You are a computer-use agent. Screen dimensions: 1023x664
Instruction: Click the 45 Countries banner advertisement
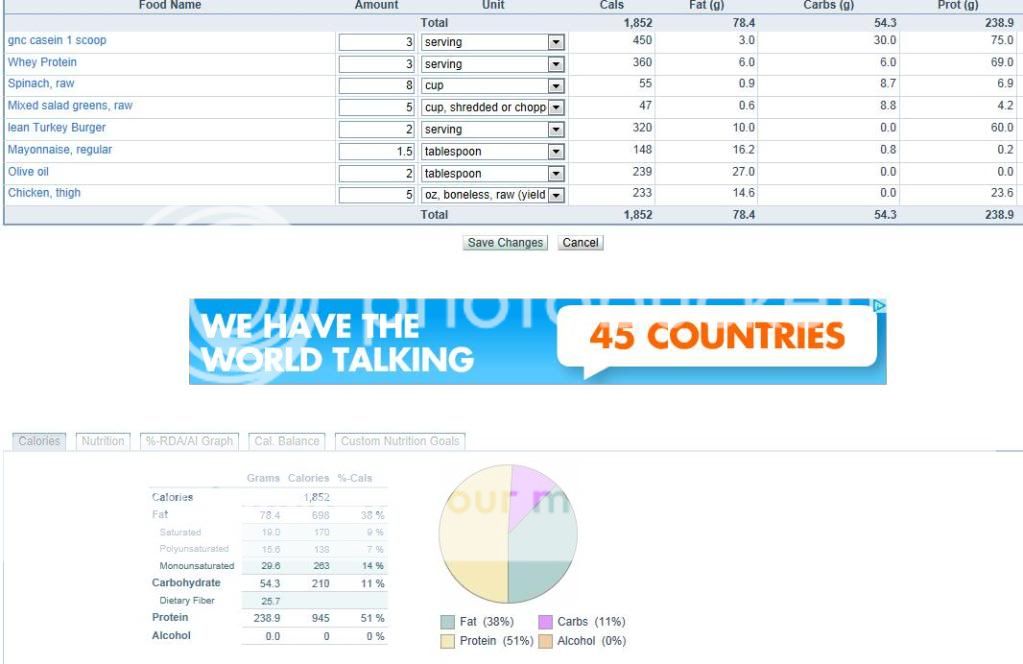point(537,341)
